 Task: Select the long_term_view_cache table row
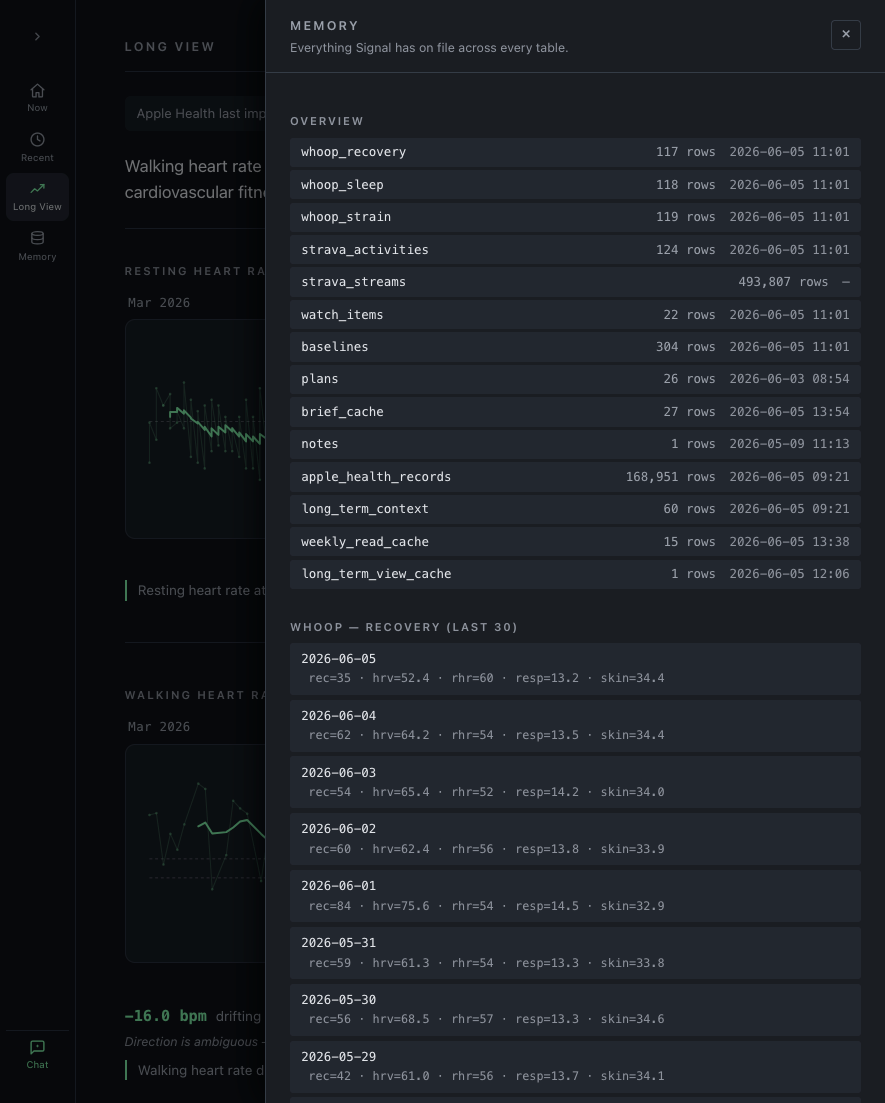(x=575, y=574)
